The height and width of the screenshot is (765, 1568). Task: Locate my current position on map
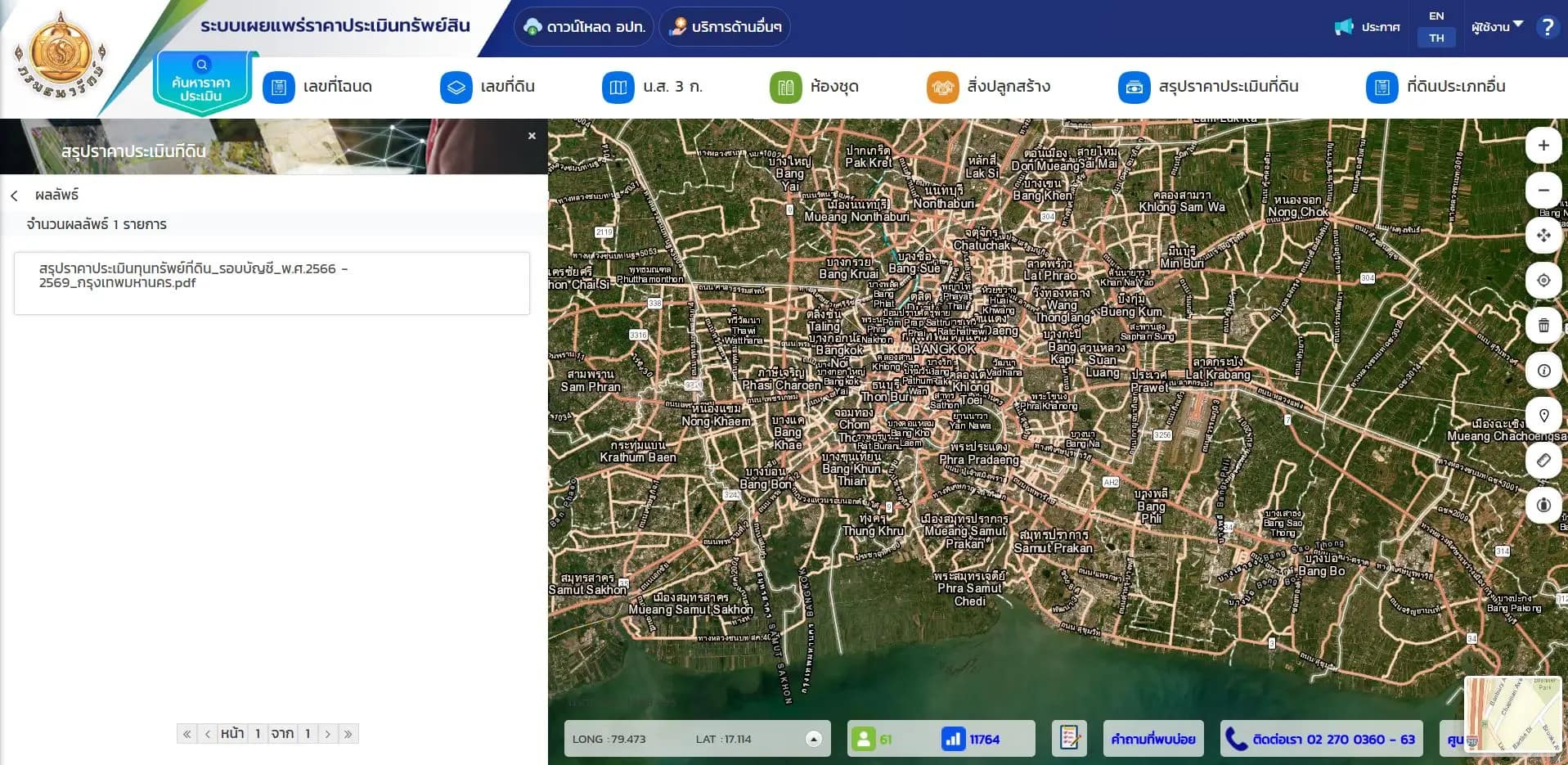(1543, 281)
